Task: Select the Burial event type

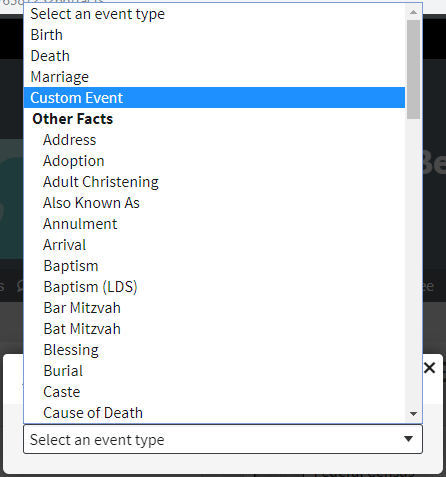Action: pos(214,371)
